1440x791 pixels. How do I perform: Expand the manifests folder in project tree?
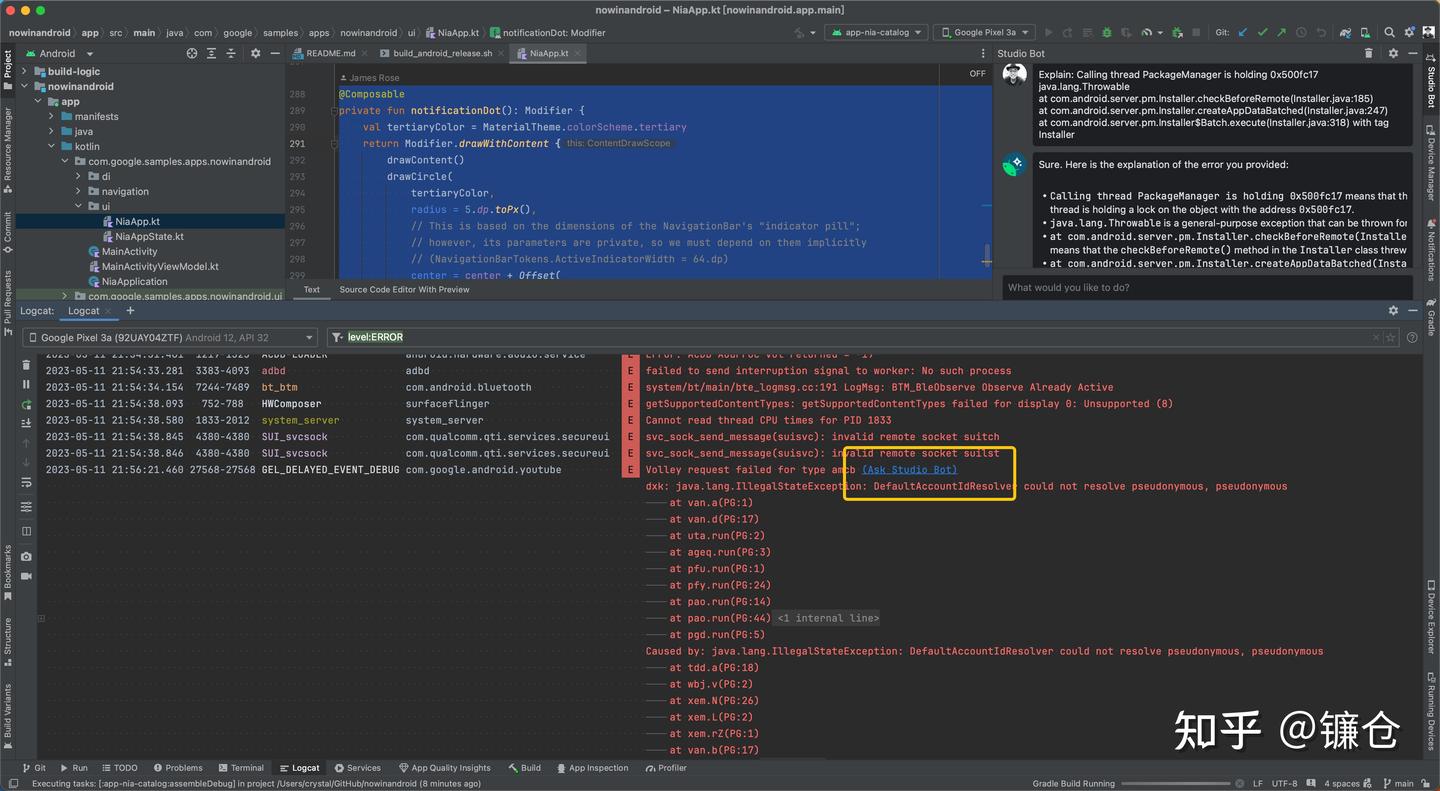pos(52,116)
